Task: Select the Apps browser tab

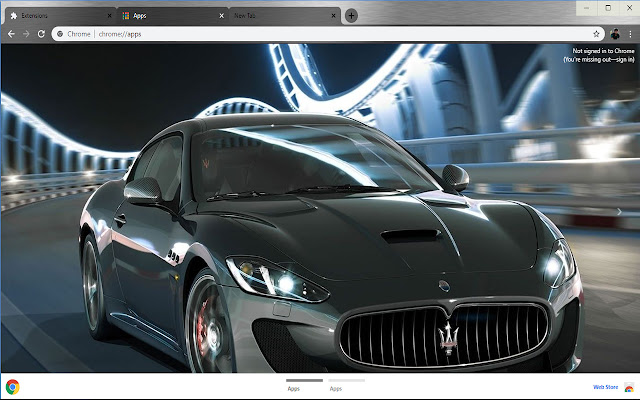Action: click(x=172, y=16)
